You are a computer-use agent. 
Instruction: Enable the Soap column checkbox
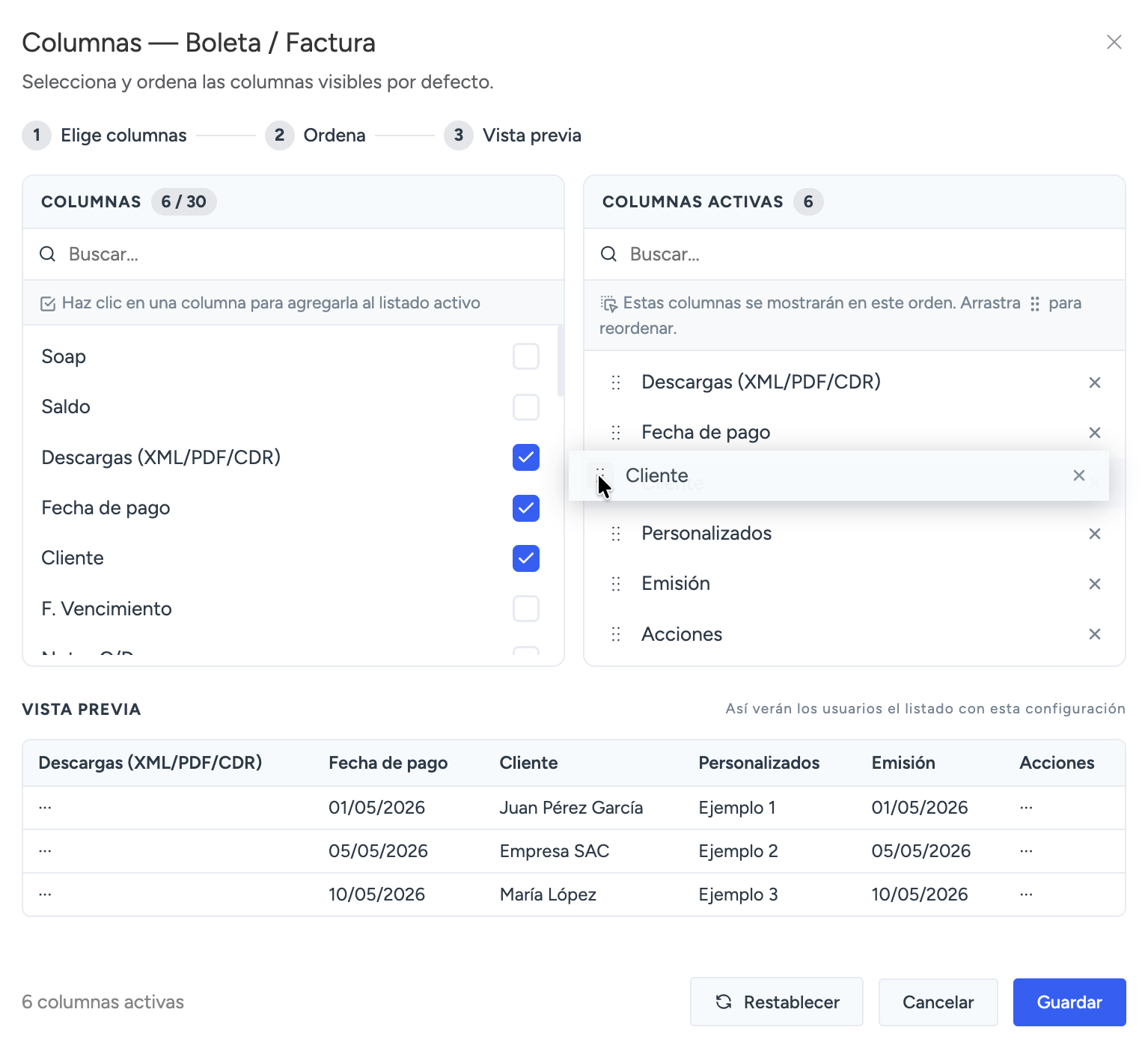(x=526, y=356)
